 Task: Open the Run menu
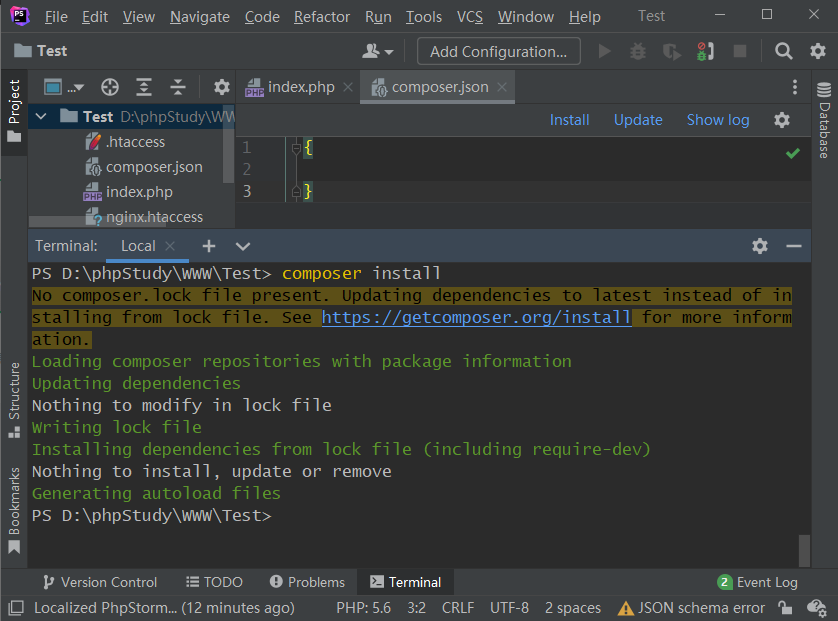click(378, 17)
